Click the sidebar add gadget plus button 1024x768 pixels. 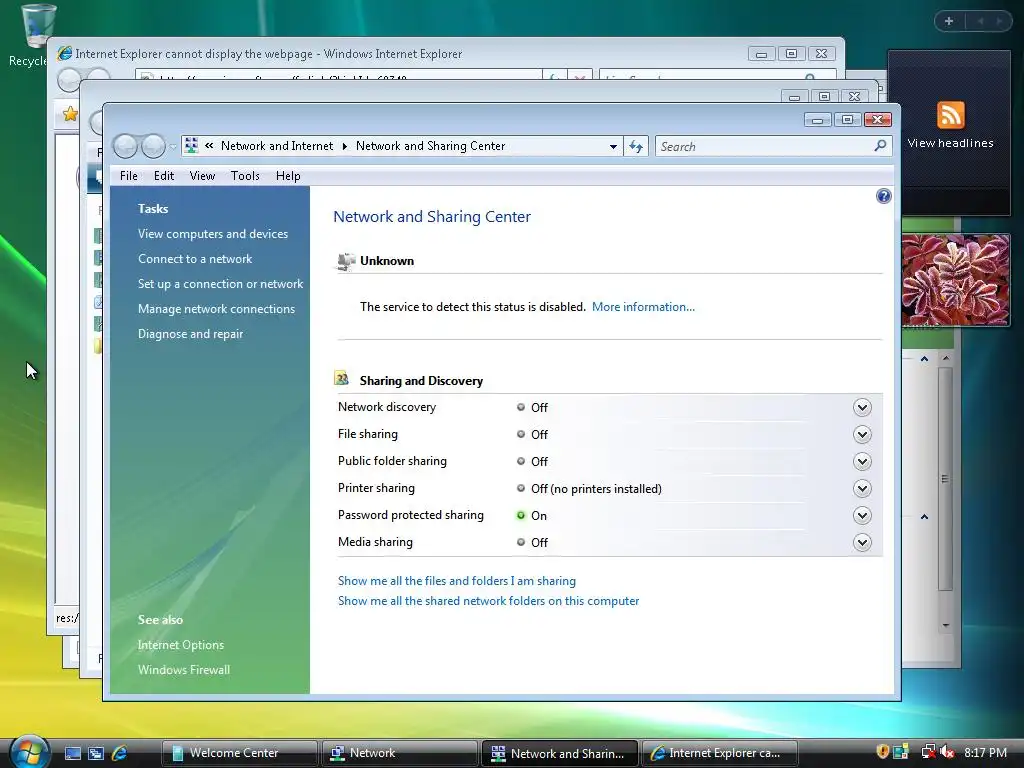(x=949, y=21)
